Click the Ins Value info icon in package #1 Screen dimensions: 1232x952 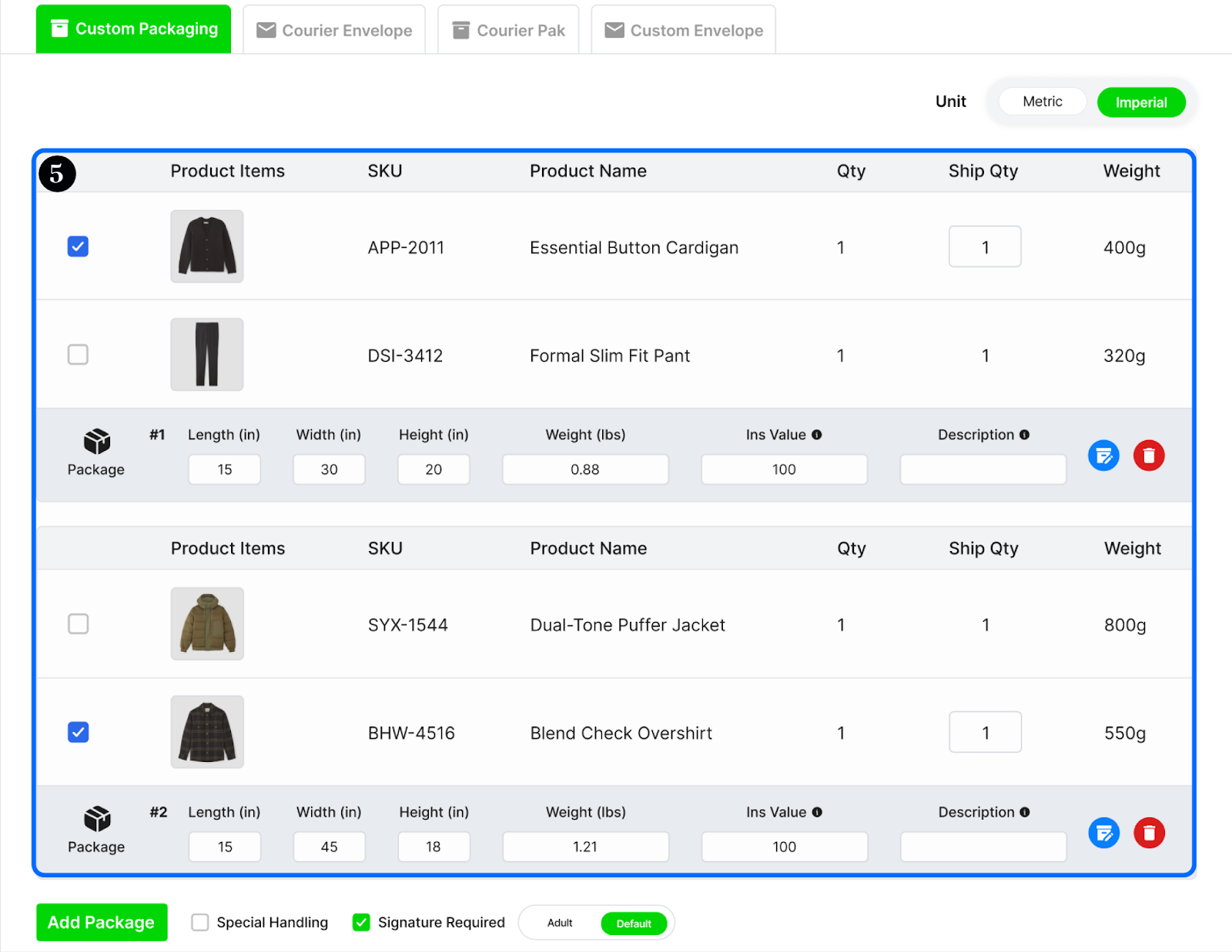point(817,435)
